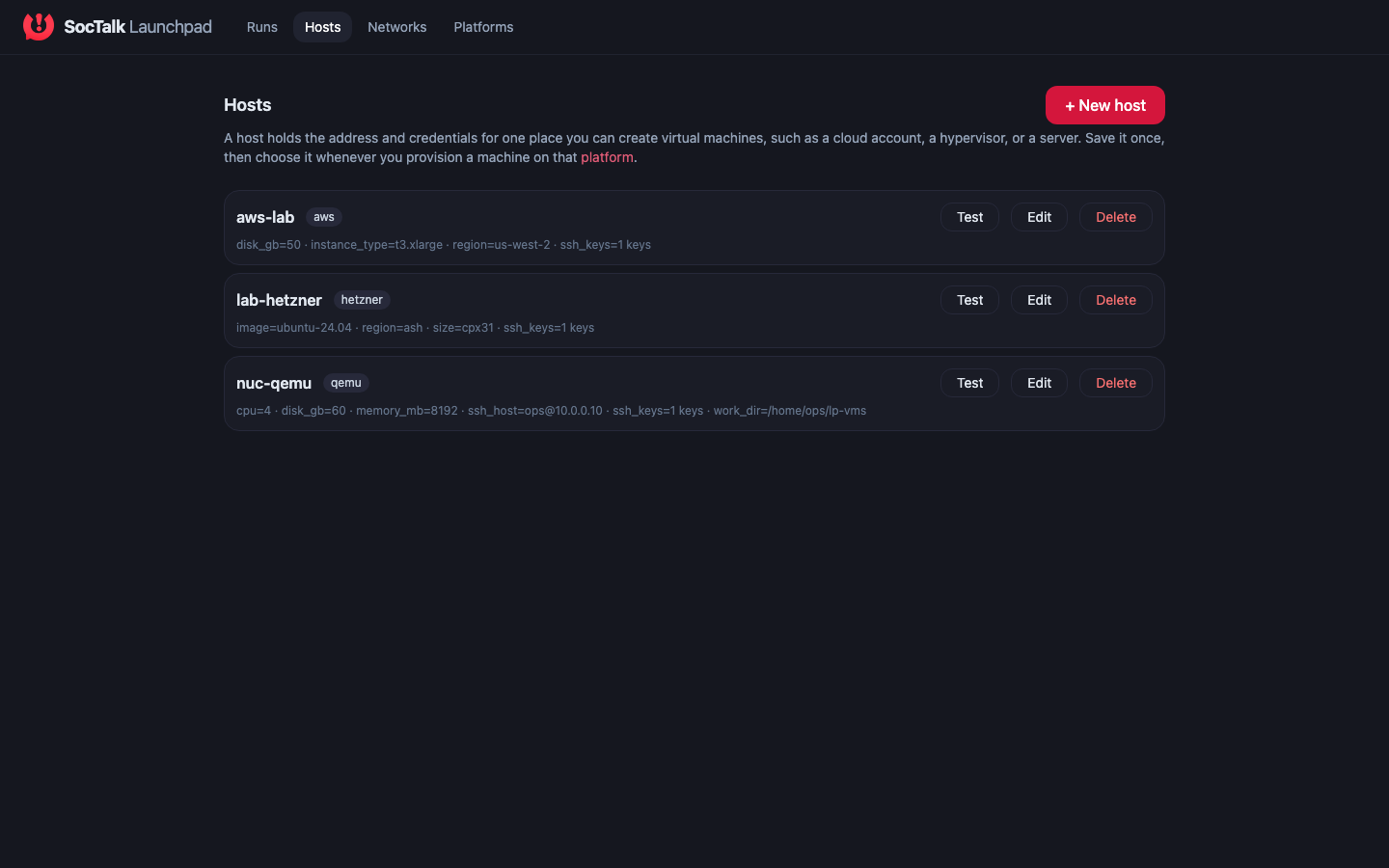Edit the nuc-qemu host
Image resolution: width=1389 pixels, height=868 pixels.
[1039, 383]
